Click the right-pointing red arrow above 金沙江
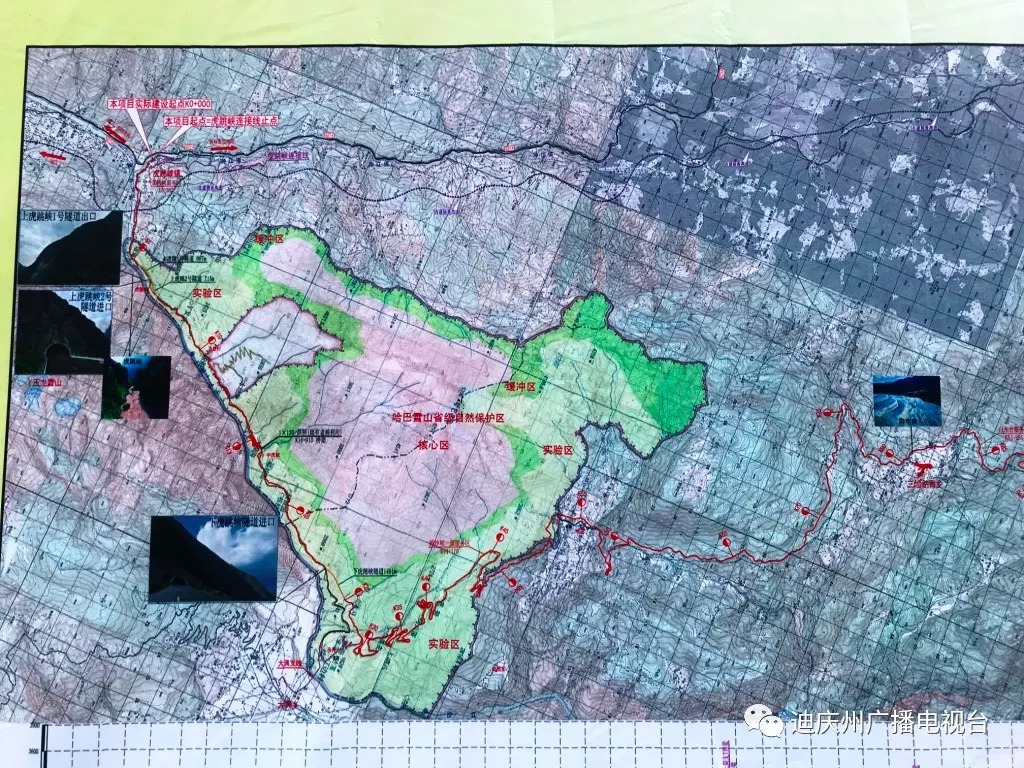The image size is (1024, 768). point(223,150)
